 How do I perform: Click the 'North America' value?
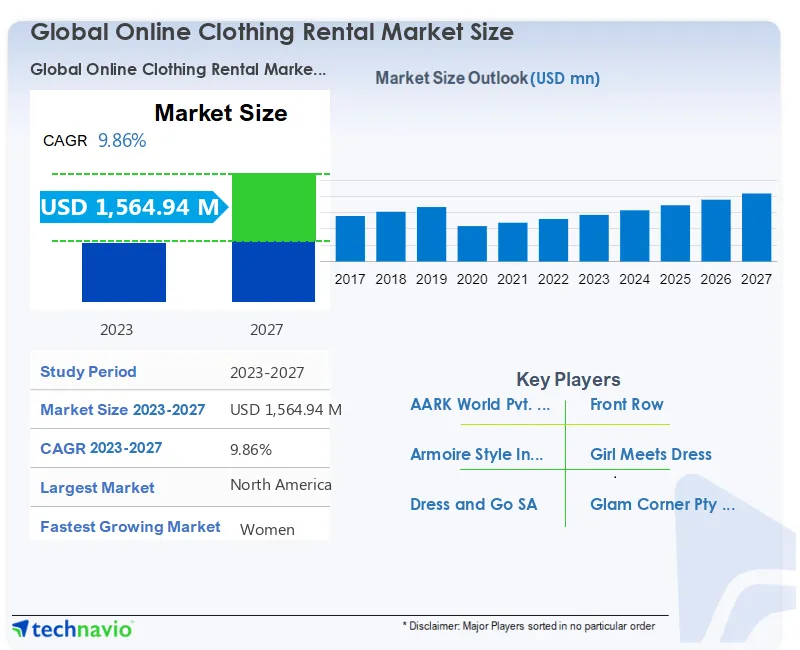pyautogui.click(x=281, y=485)
